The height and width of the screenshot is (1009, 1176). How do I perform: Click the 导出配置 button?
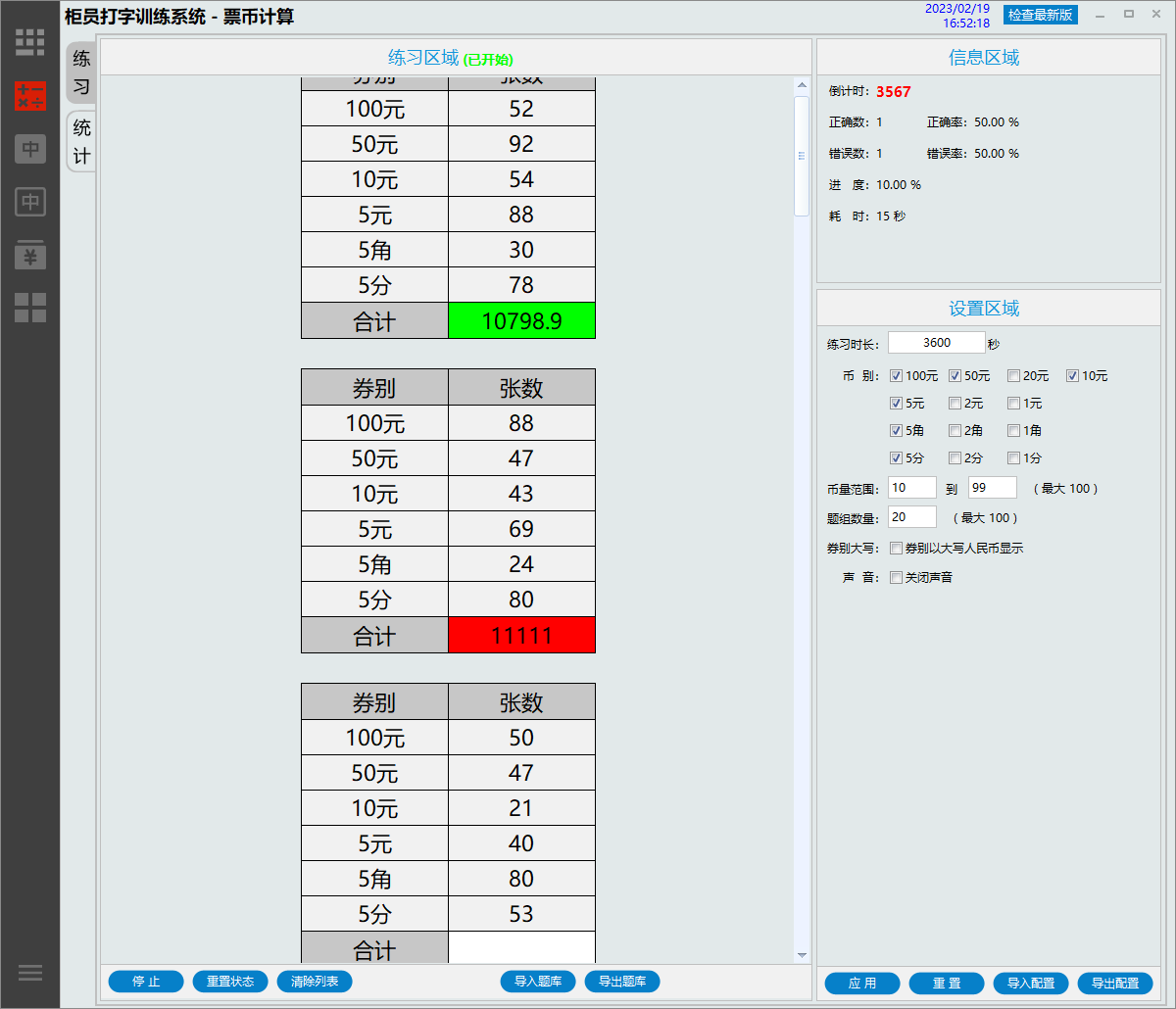[1115, 984]
